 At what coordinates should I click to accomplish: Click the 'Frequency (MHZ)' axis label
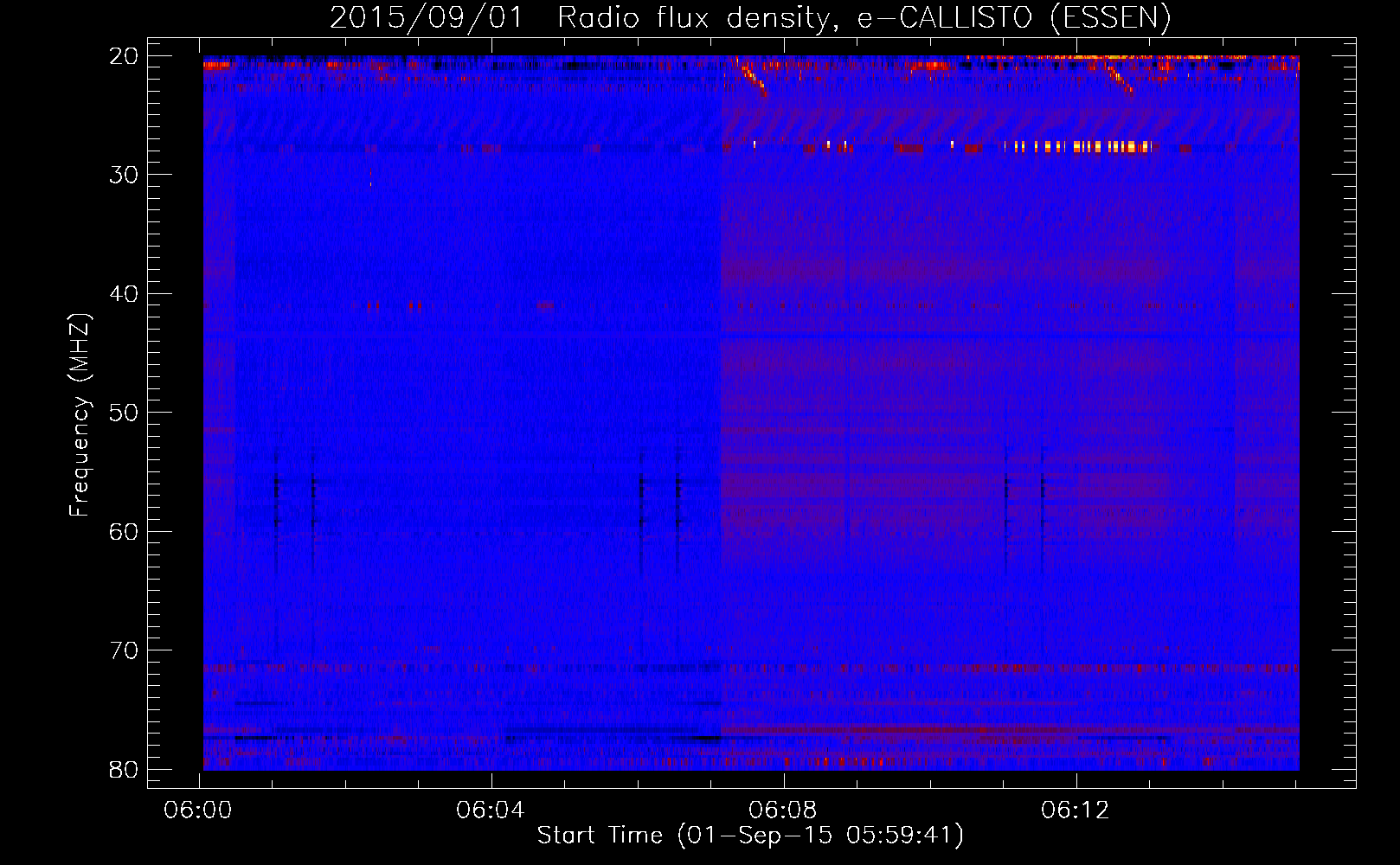80,415
